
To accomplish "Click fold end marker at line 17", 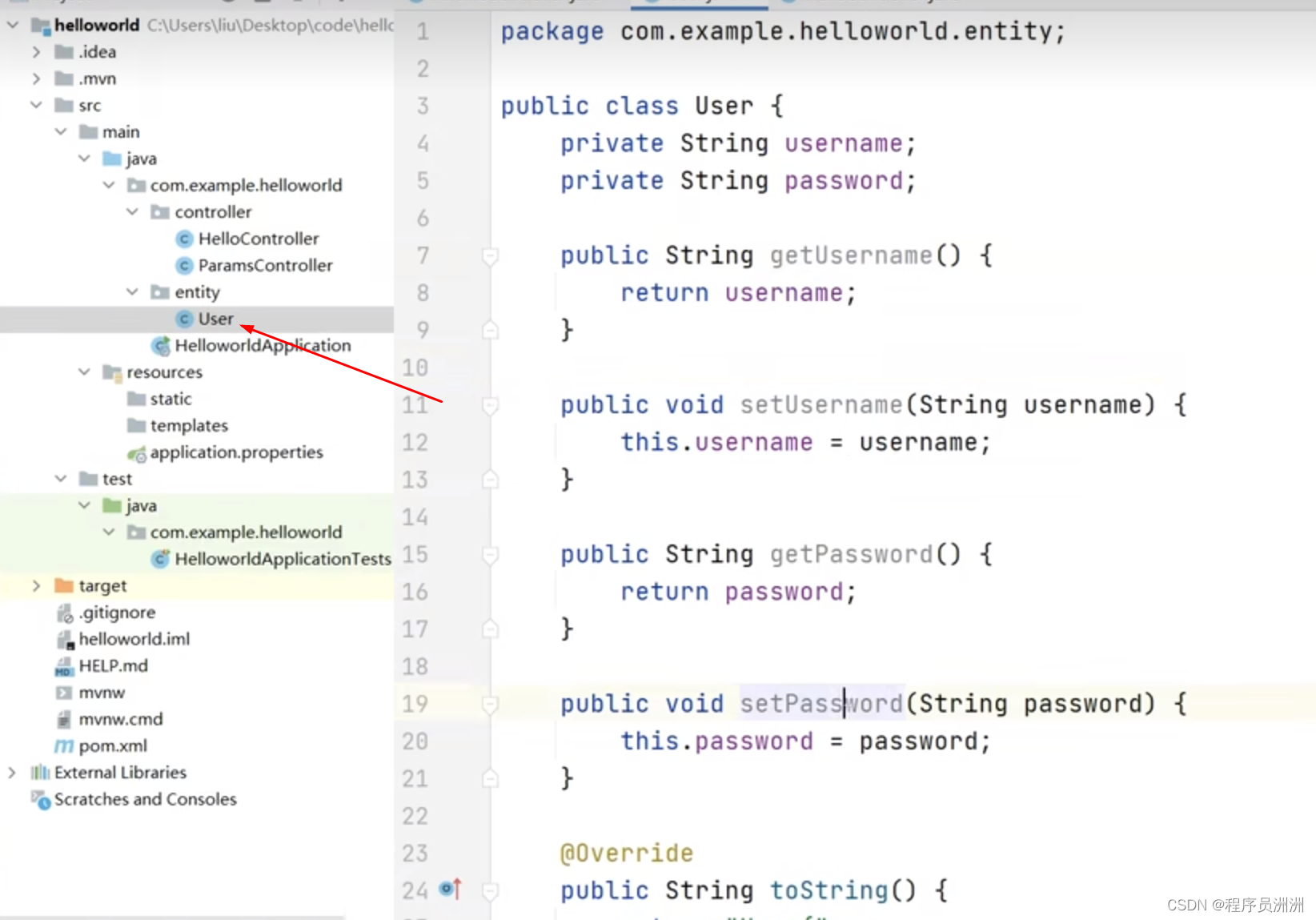I will [490, 629].
